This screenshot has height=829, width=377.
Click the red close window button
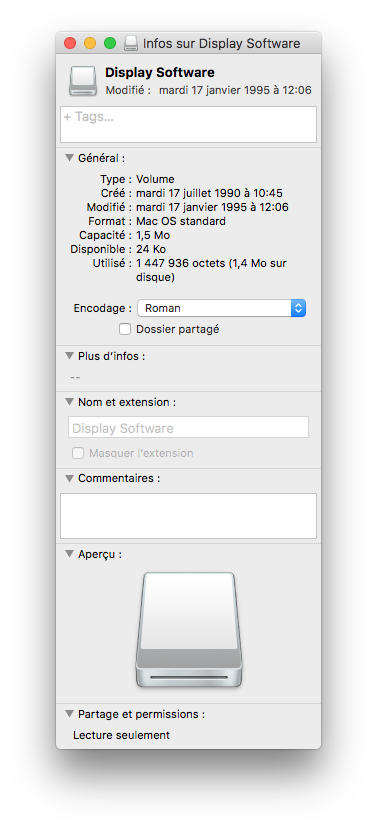(x=70, y=43)
